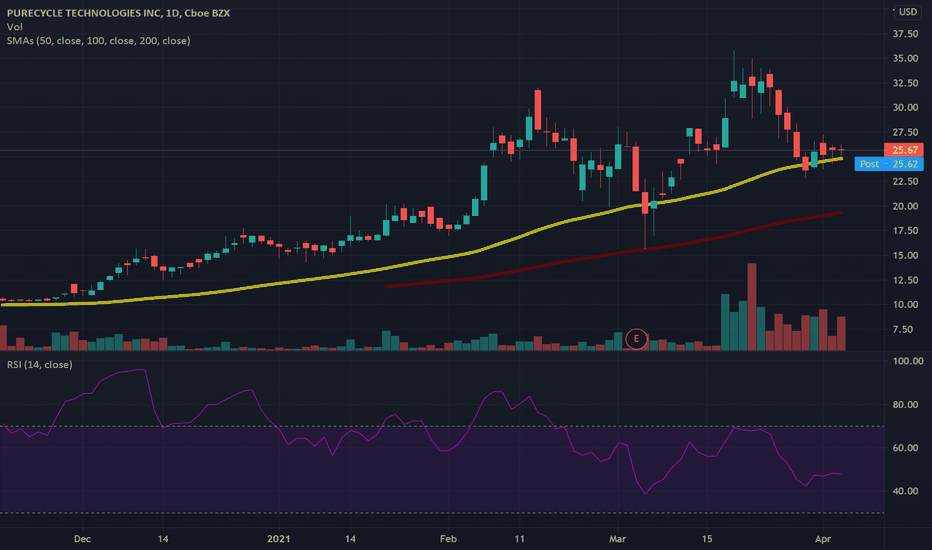Viewport: 932px width, 550px height.
Task: Open the USD currency selector
Action: point(908,12)
